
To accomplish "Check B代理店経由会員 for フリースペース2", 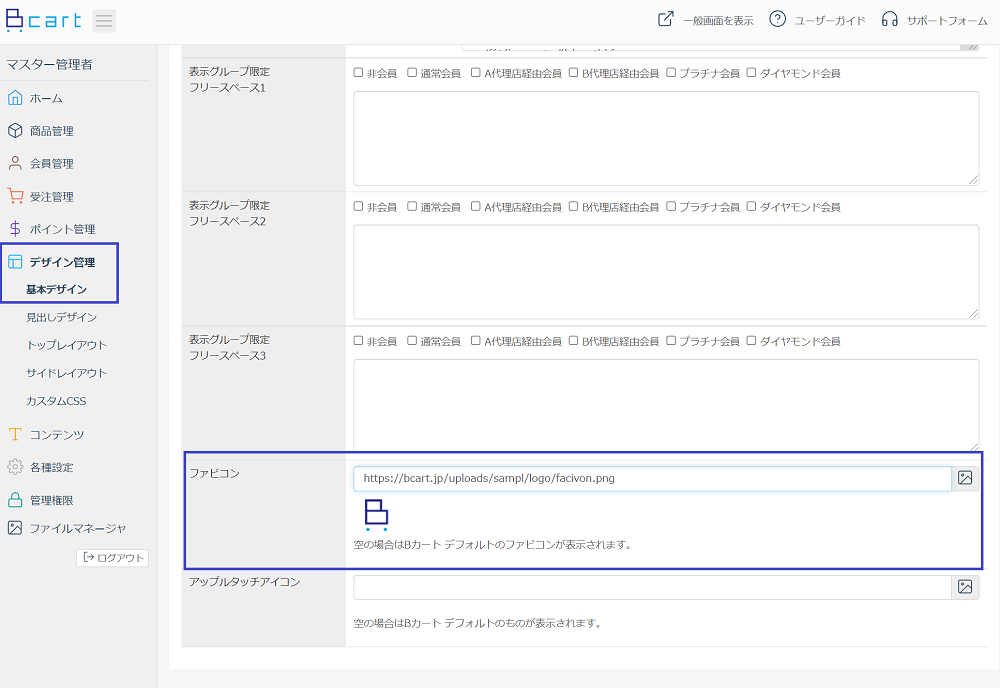I will [x=573, y=207].
